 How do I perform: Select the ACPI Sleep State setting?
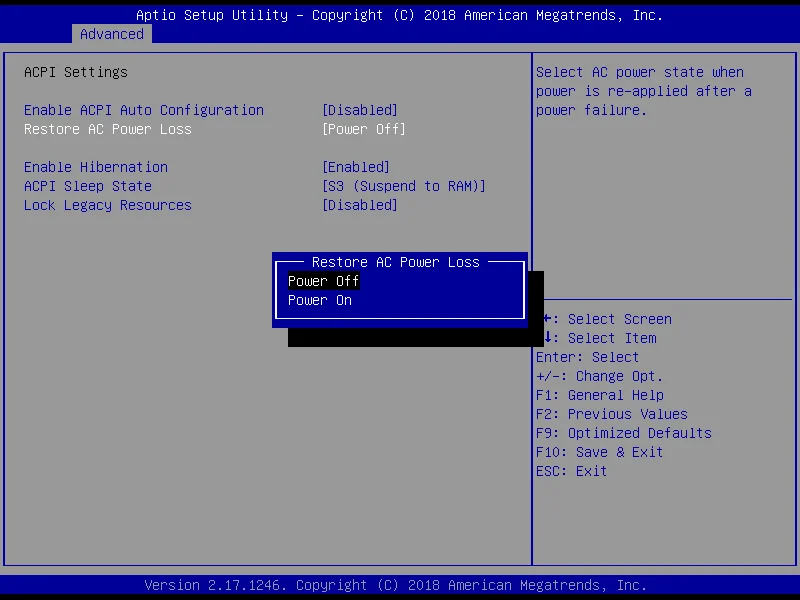[x=88, y=186]
